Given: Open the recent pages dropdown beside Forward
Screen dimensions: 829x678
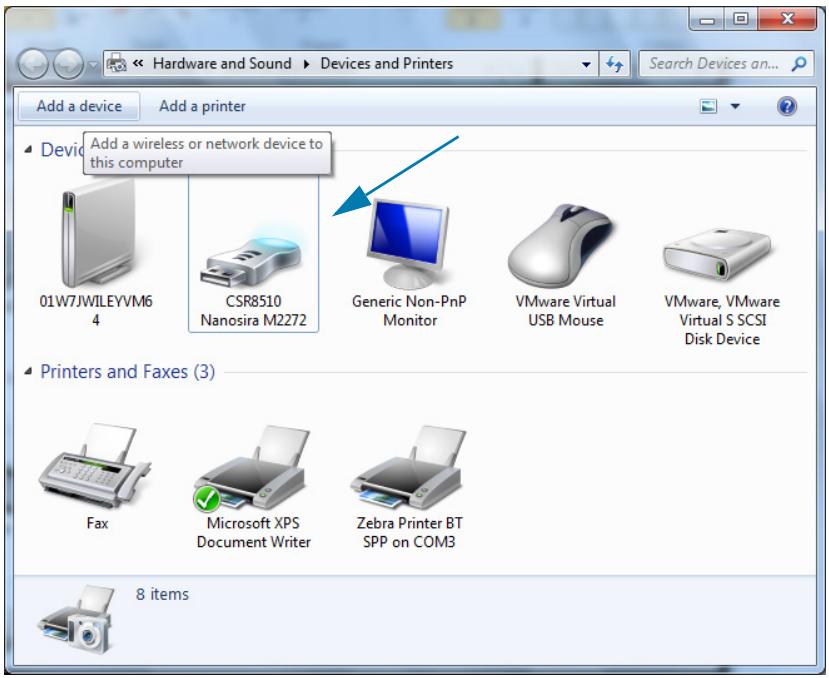Looking at the screenshot, I should (x=93, y=66).
